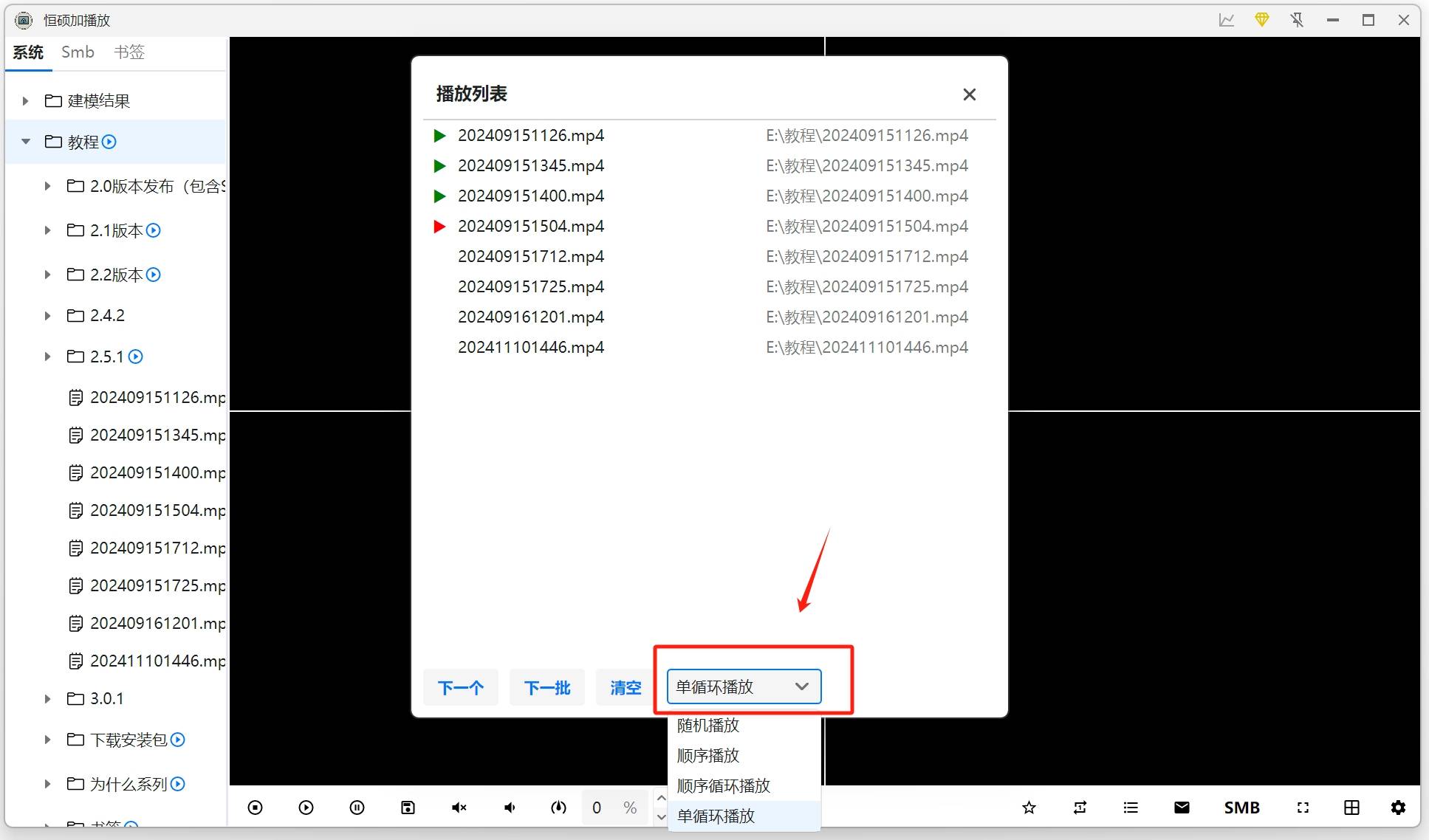This screenshot has height=840, width=1429.
Task: Click the message envelope icon
Action: point(1182,807)
